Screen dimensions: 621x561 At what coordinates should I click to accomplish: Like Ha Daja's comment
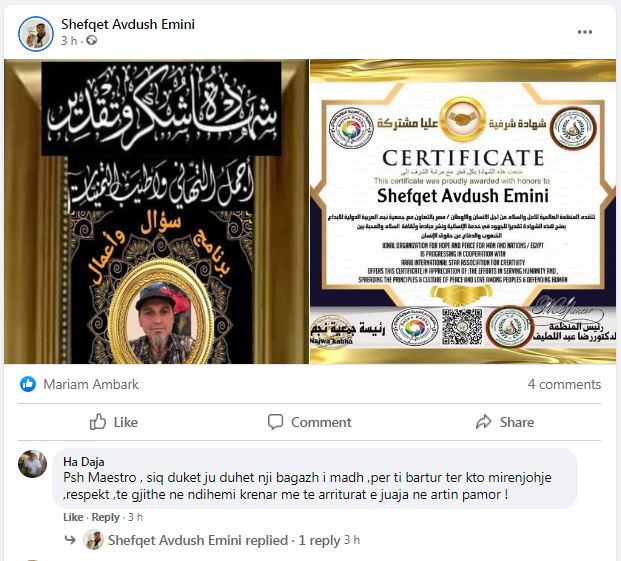(73, 517)
